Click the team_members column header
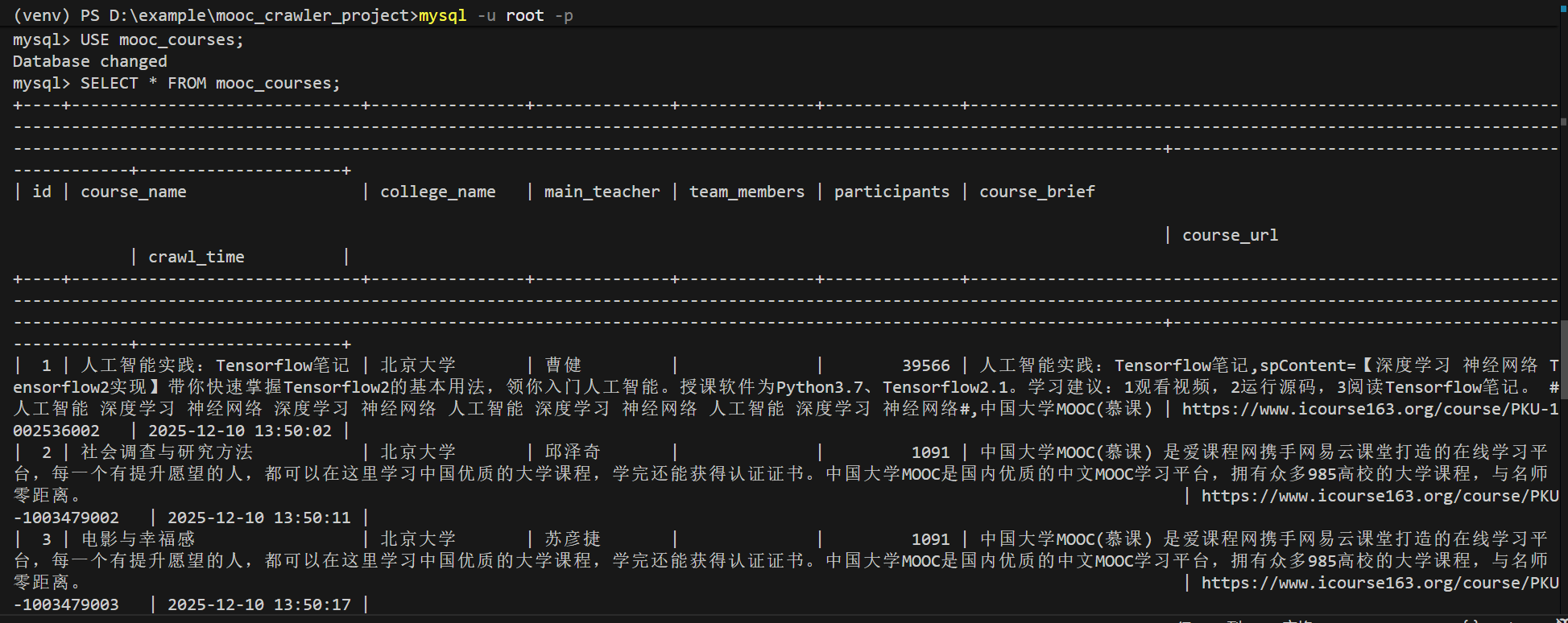Image resolution: width=1568 pixels, height=623 pixels. pos(747,192)
